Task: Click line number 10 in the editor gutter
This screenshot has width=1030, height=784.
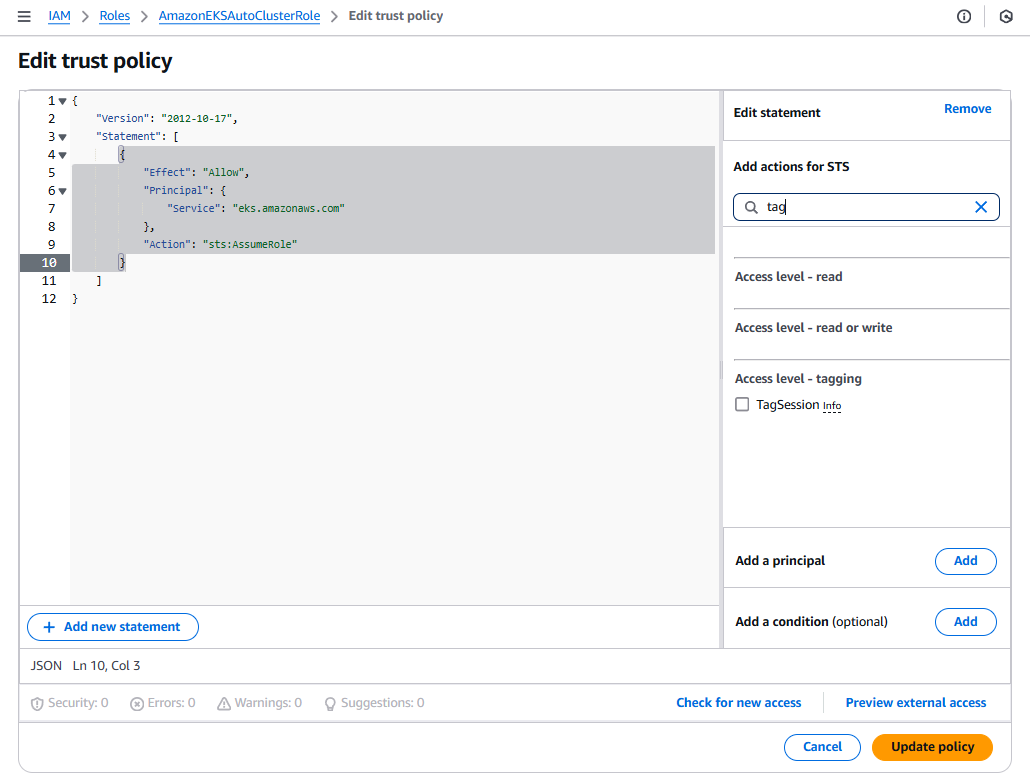Action: click(49, 263)
